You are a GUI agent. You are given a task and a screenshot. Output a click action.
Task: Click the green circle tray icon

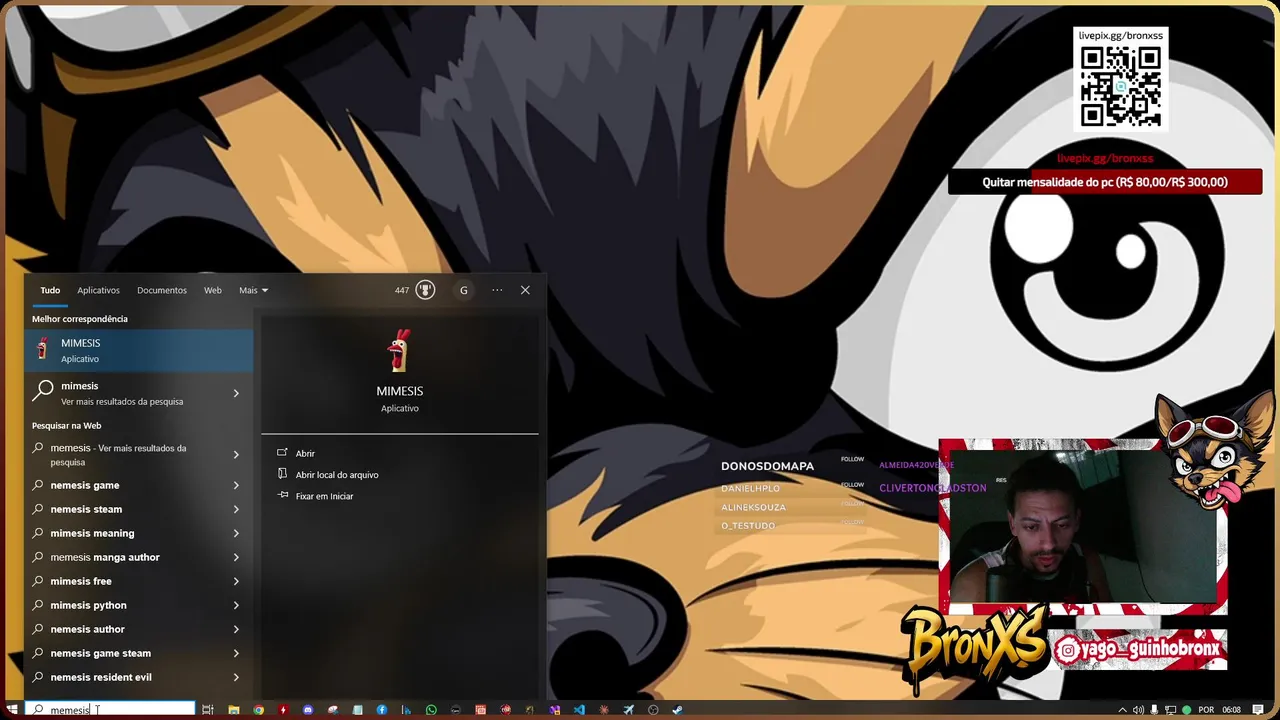coord(1187,710)
